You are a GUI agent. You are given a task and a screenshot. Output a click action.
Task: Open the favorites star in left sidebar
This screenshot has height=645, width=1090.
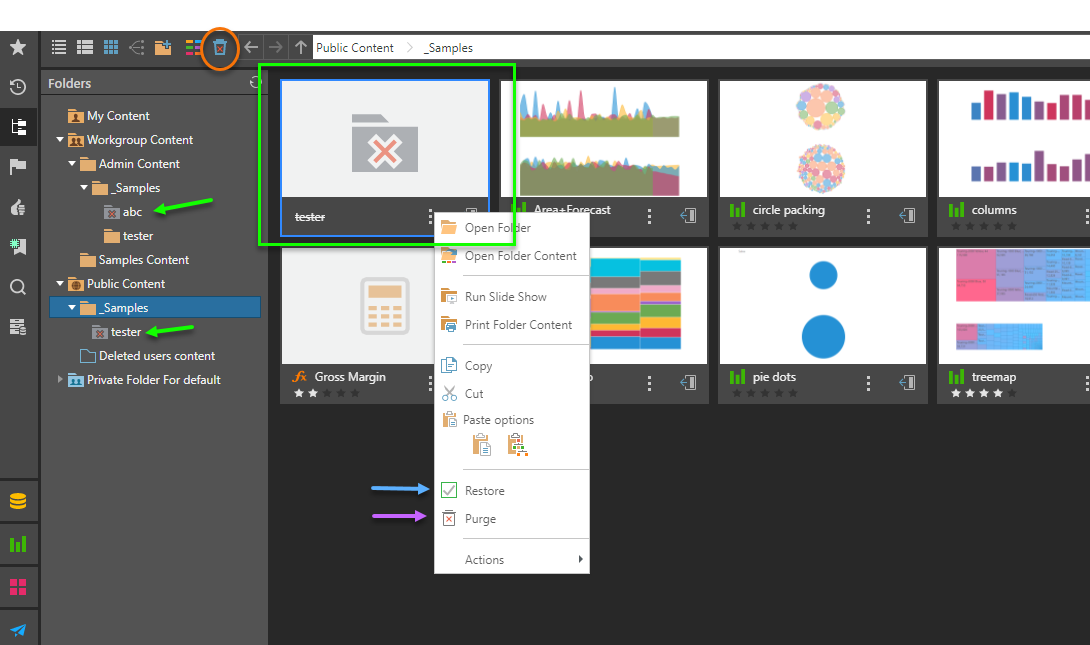18,47
